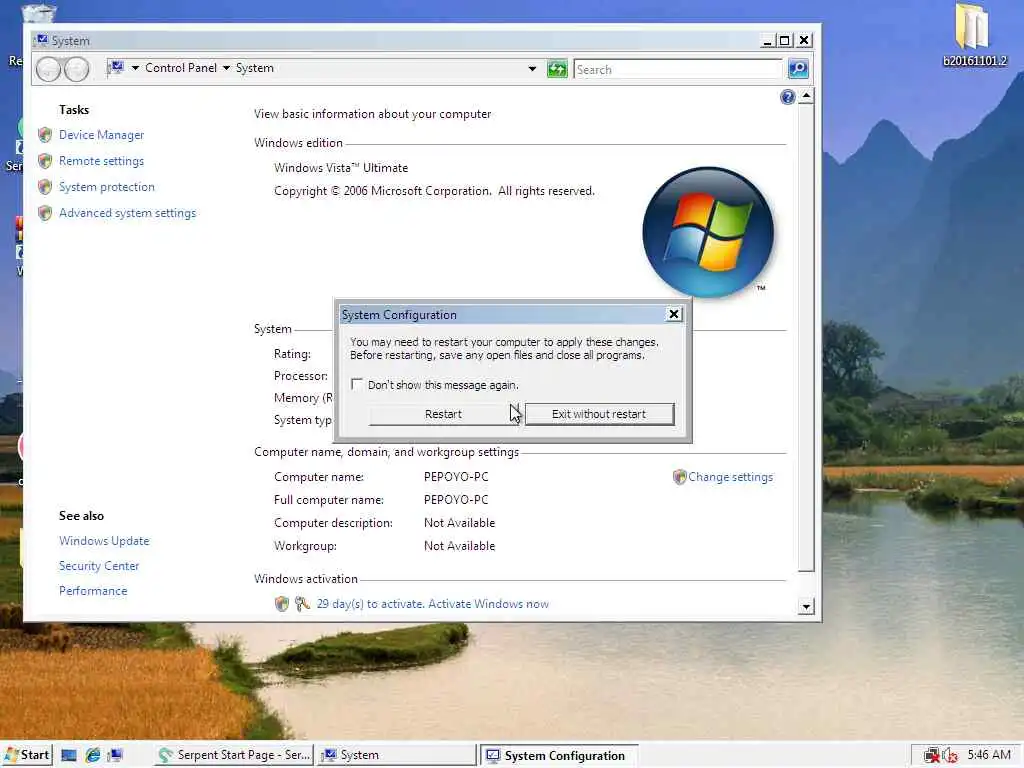The height and width of the screenshot is (768, 1024).
Task: Click the computer icon in address bar
Action: click(116, 67)
